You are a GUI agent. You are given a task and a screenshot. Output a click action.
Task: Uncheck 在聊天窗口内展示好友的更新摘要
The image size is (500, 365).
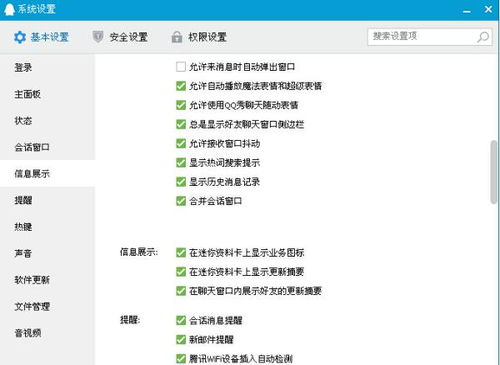(181, 291)
